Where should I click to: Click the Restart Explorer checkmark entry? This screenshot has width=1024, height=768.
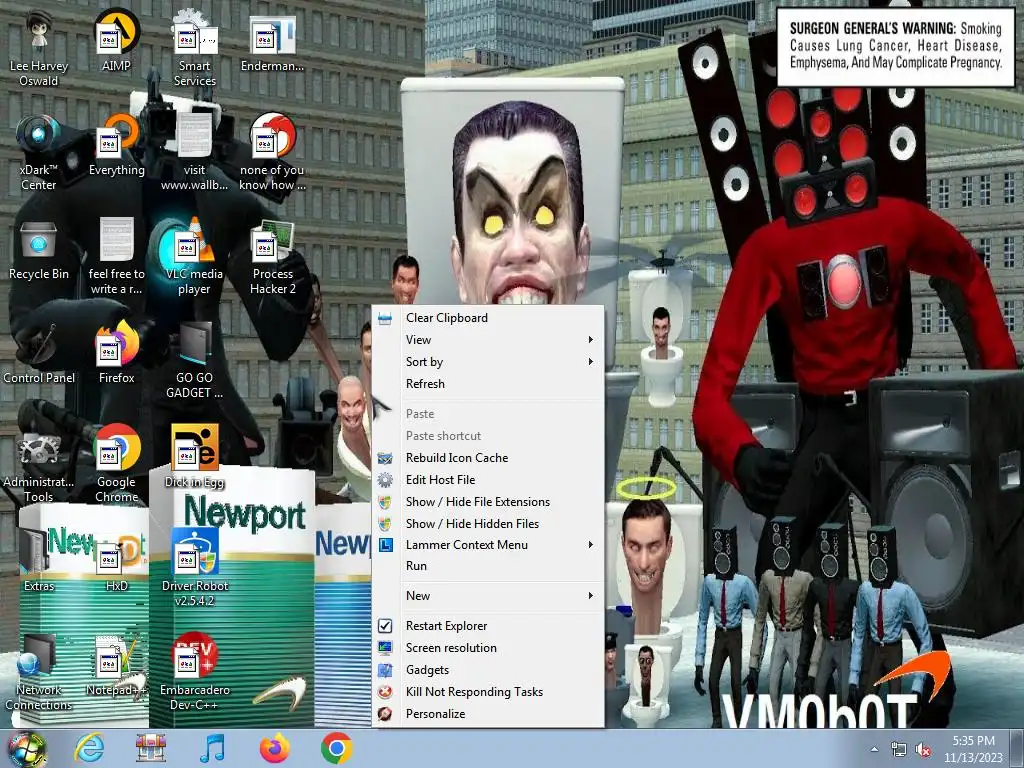(x=487, y=626)
